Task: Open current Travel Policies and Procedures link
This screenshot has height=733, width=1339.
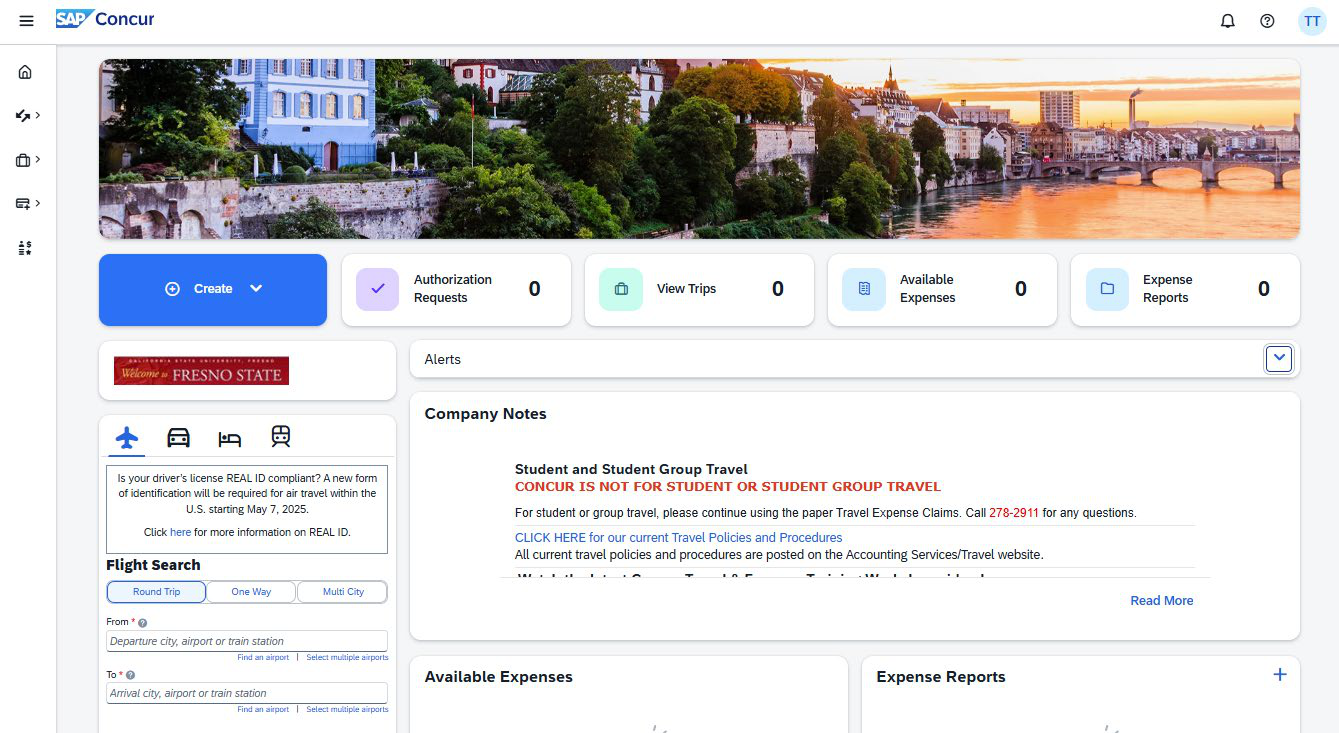Action: click(x=679, y=538)
